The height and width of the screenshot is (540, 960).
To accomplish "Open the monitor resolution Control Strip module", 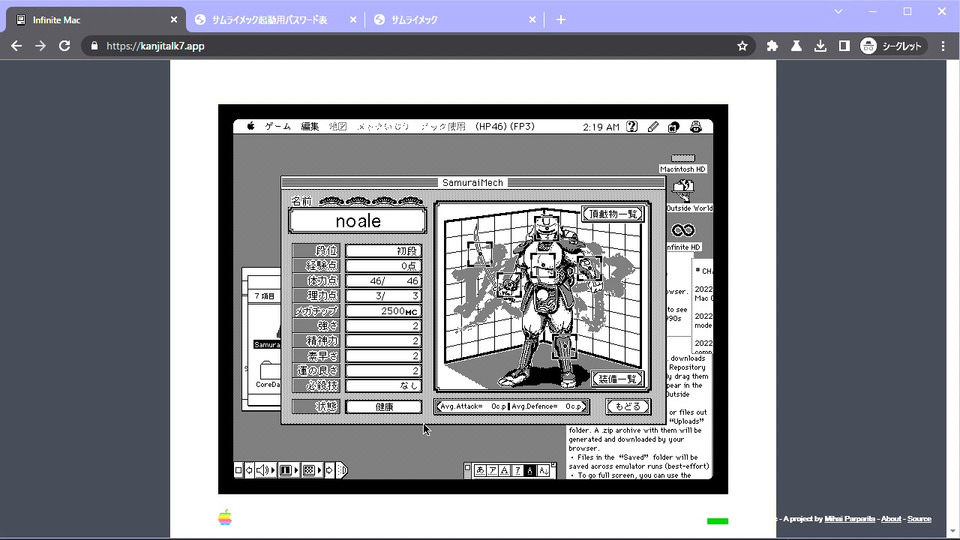I will (312, 470).
